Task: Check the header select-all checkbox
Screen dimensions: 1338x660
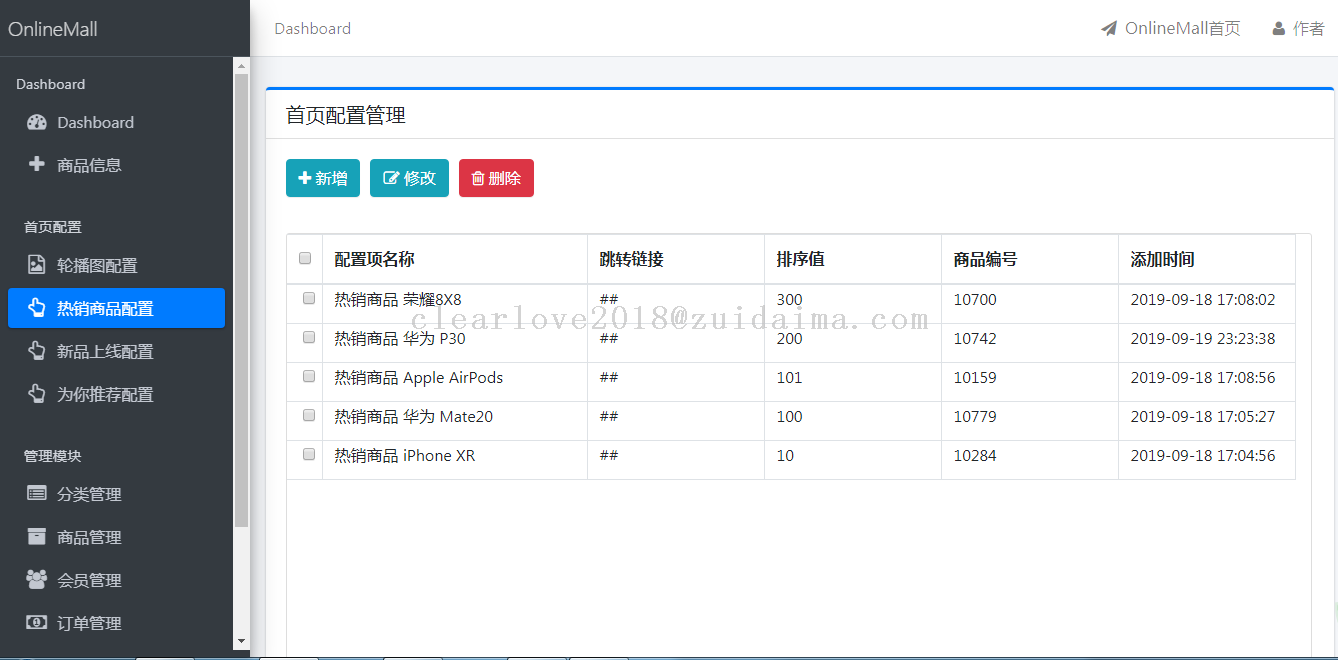Action: [x=304, y=258]
